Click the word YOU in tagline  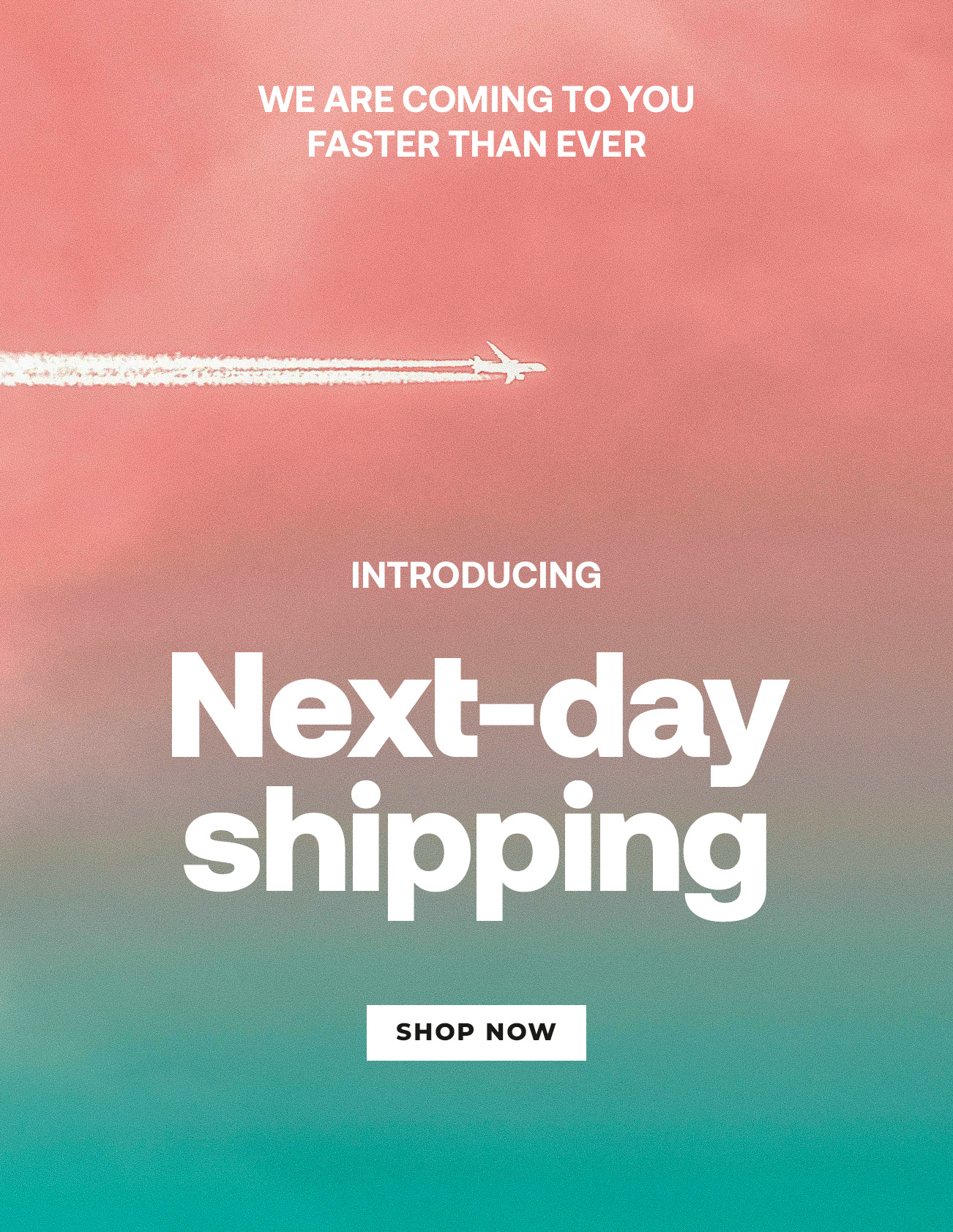pos(657,100)
